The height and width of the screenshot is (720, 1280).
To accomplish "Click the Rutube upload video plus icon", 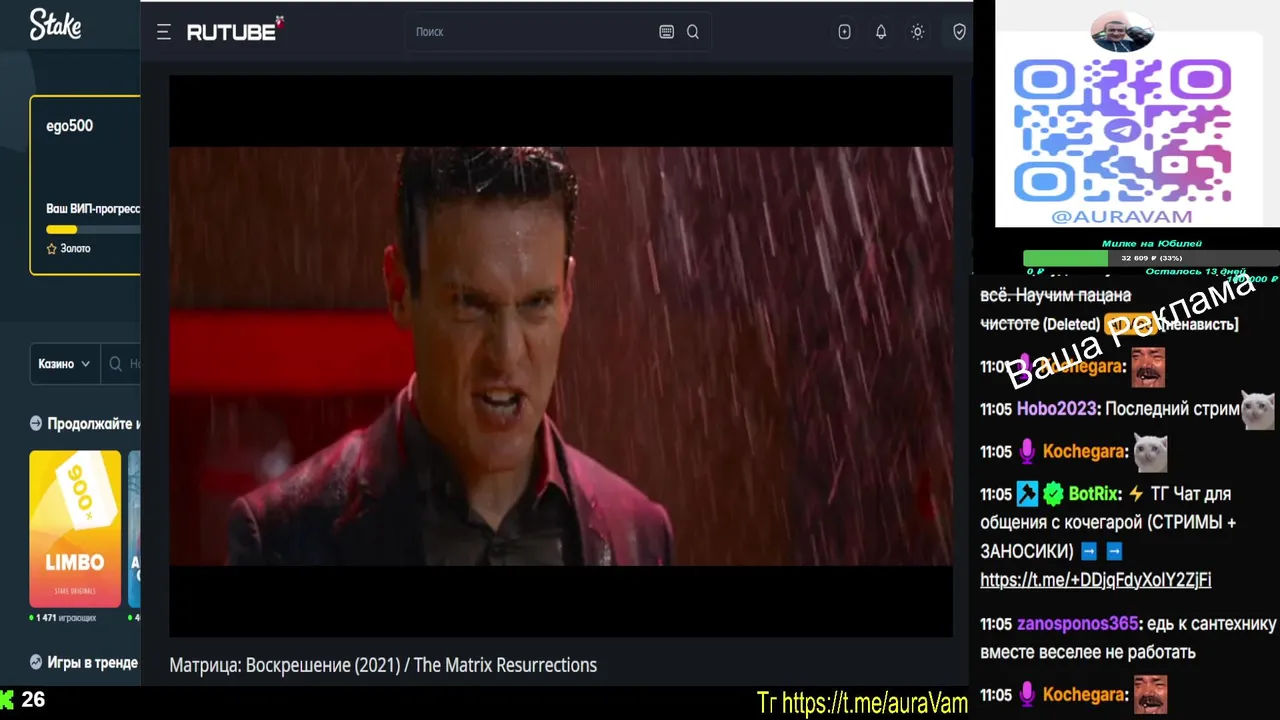I will tap(845, 32).
